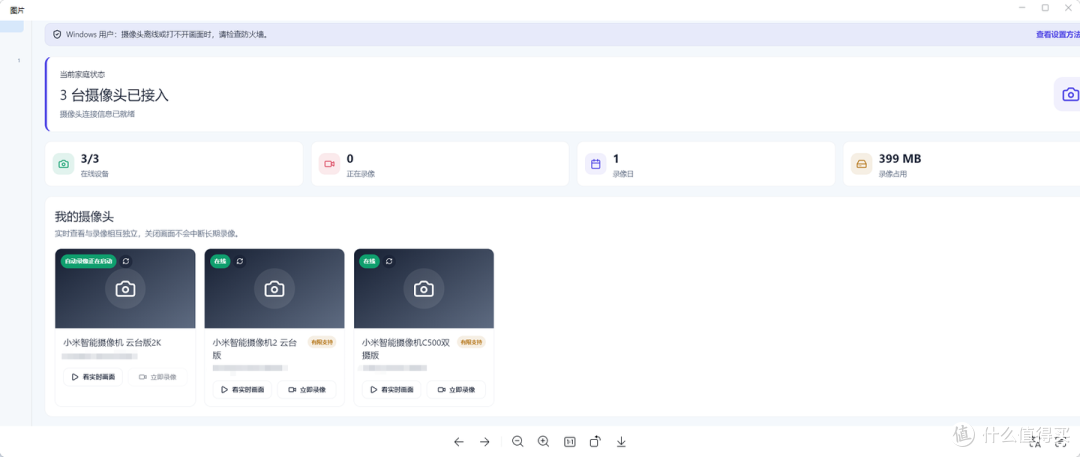
Task: Rotate the image
Action: 595,442
